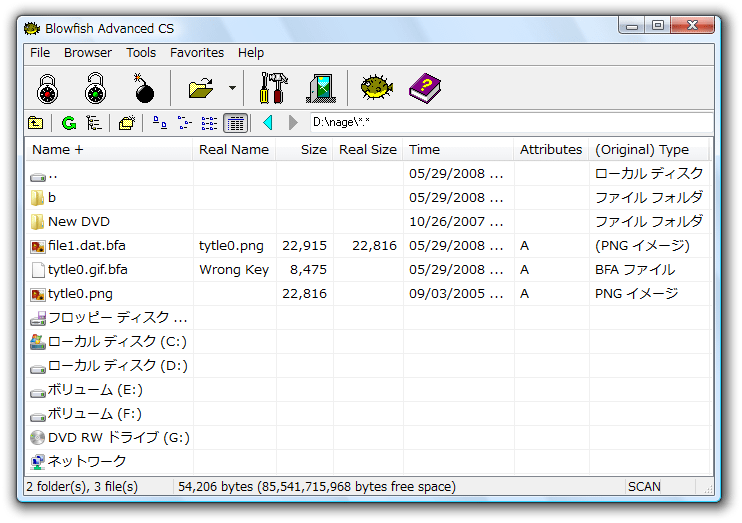Screen dimensions: 742x523
Task: Sort by the (Original) Type column header
Action: pyautogui.click(x=649, y=150)
